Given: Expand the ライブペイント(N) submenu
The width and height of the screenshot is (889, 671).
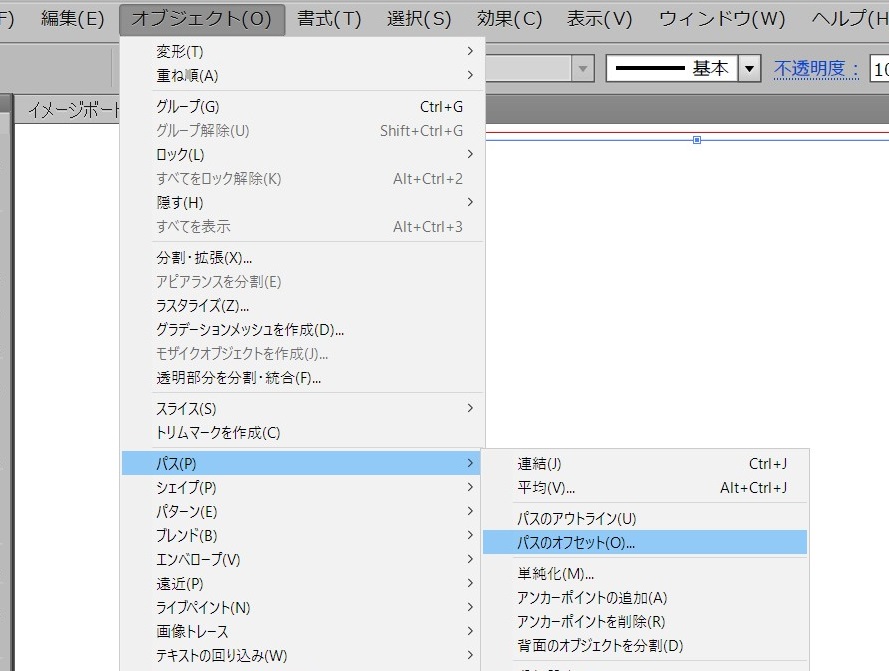Looking at the screenshot, I should click(303, 607).
